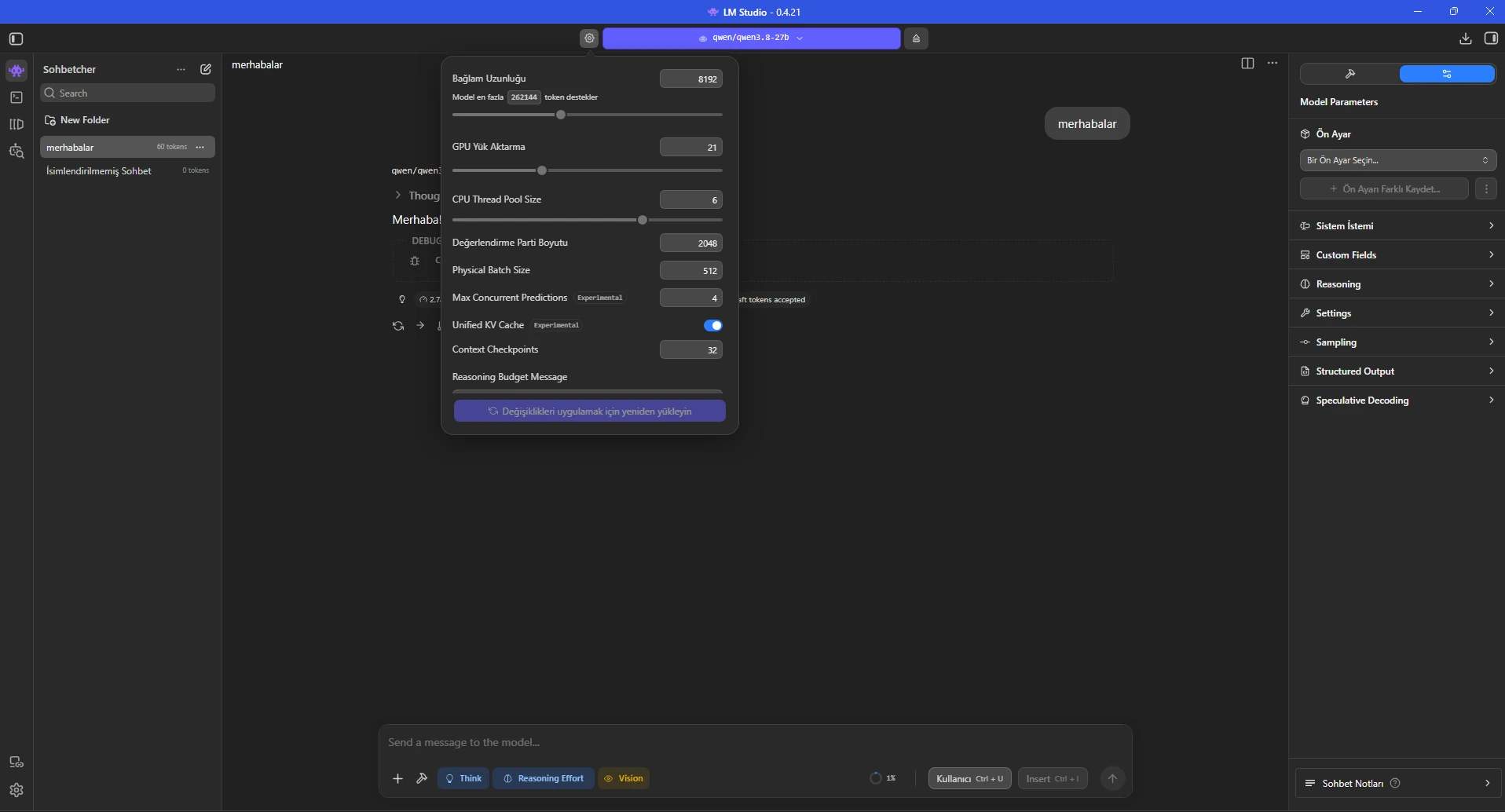Open the My Models library icon
1505x812 pixels.
[x=16, y=124]
